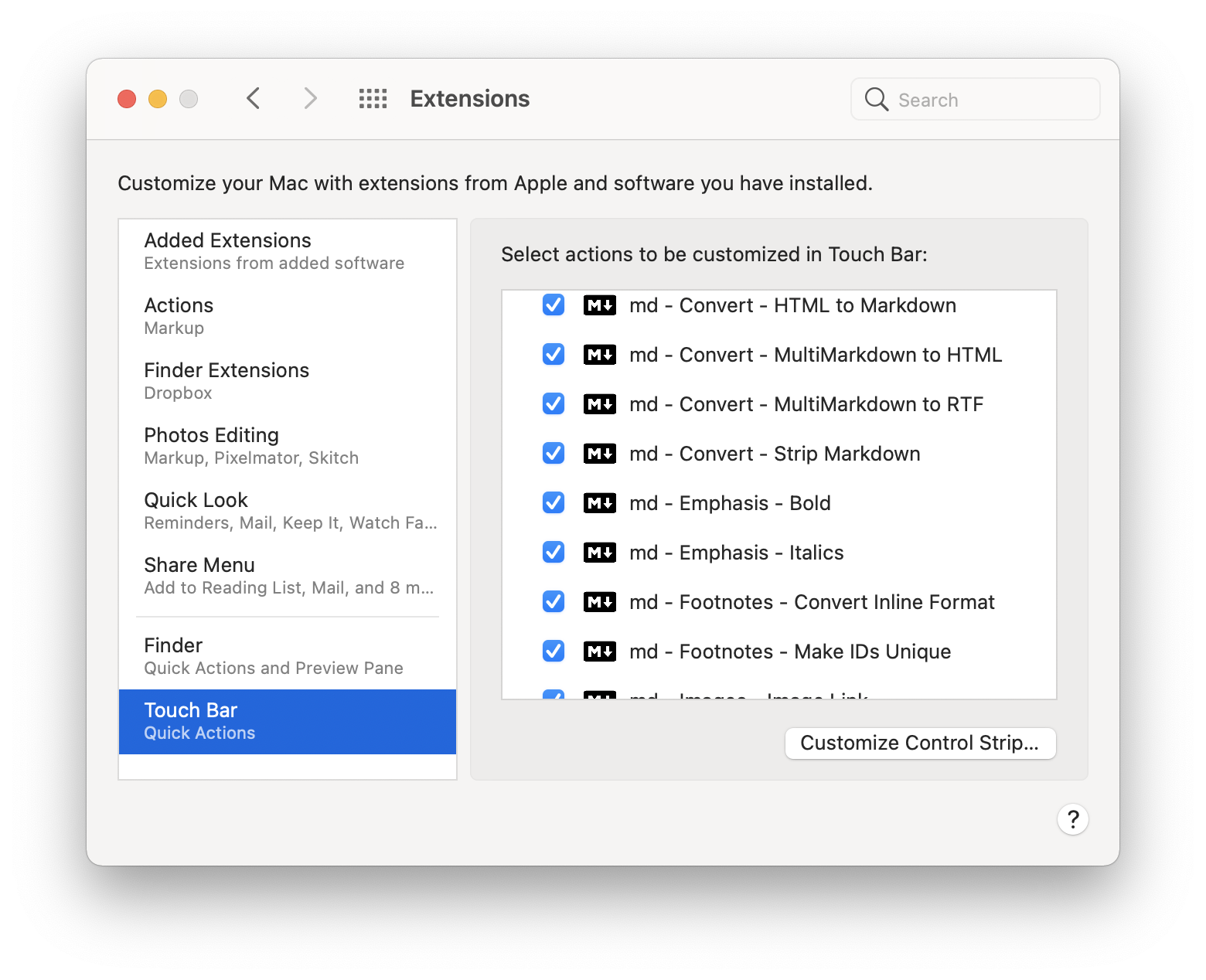Select Photos Editing category
The width and height of the screenshot is (1206, 980).
[288, 446]
